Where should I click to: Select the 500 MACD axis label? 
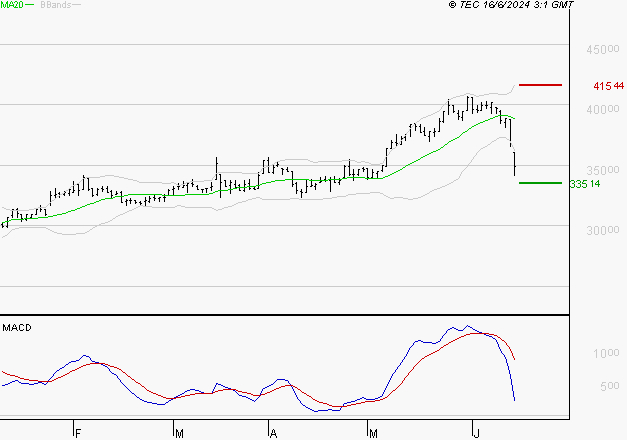tap(610, 386)
